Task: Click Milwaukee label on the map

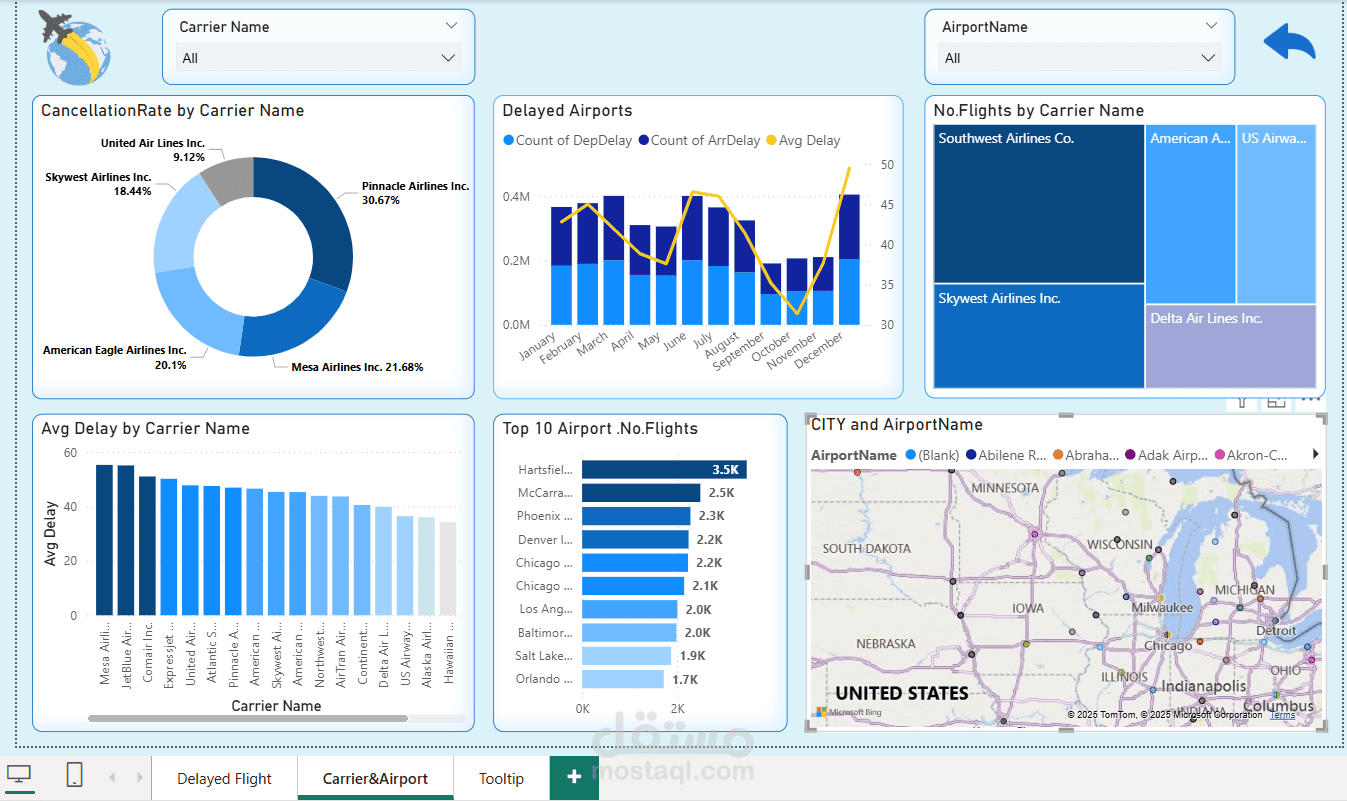Action: [1162, 607]
